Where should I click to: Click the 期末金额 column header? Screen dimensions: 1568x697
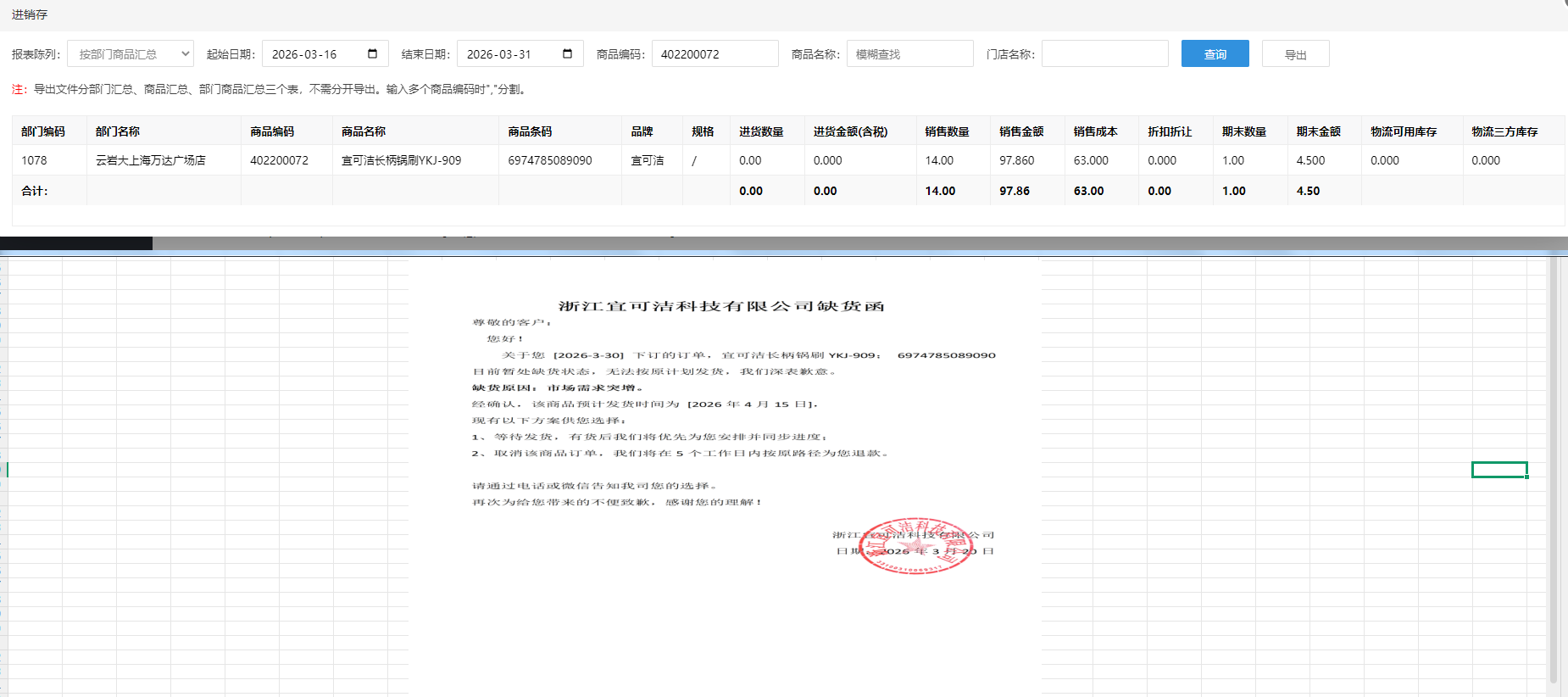[1318, 131]
